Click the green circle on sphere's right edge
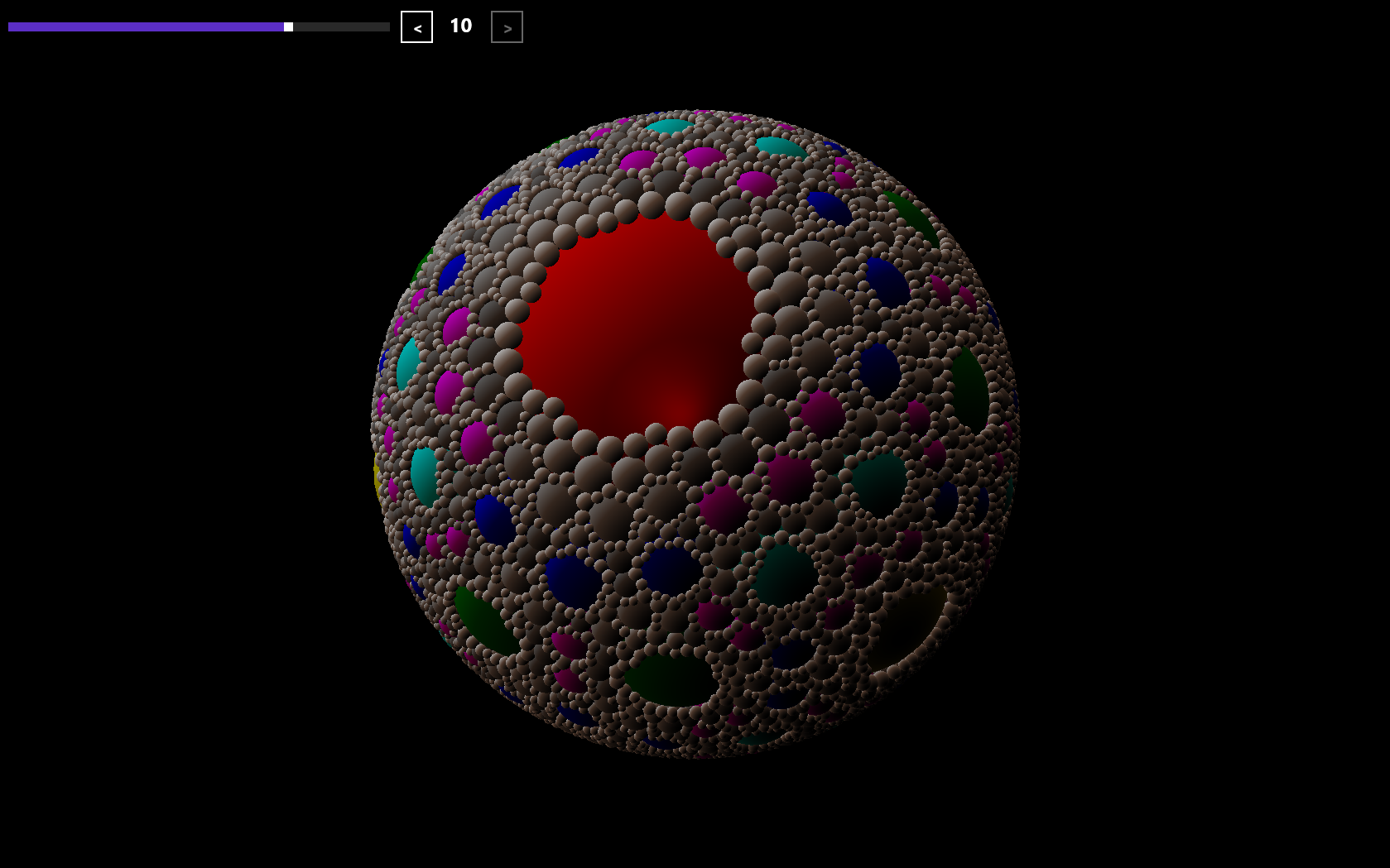Screen dimensions: 1390x868 [969, 386]
